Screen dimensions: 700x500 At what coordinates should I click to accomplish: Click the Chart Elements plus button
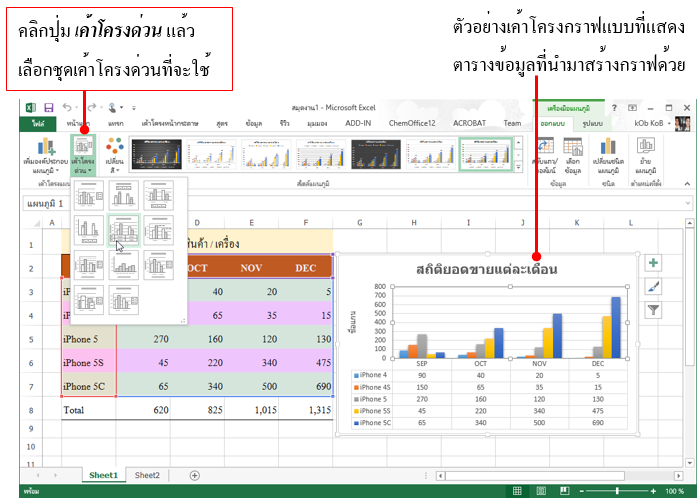coord(654,263)
